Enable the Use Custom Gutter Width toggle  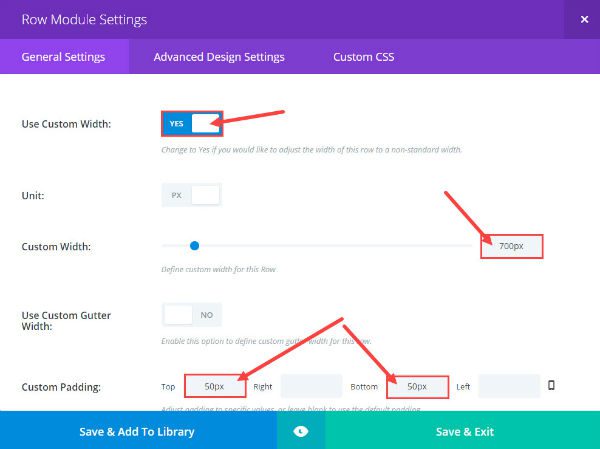click(x=192, y=315)
